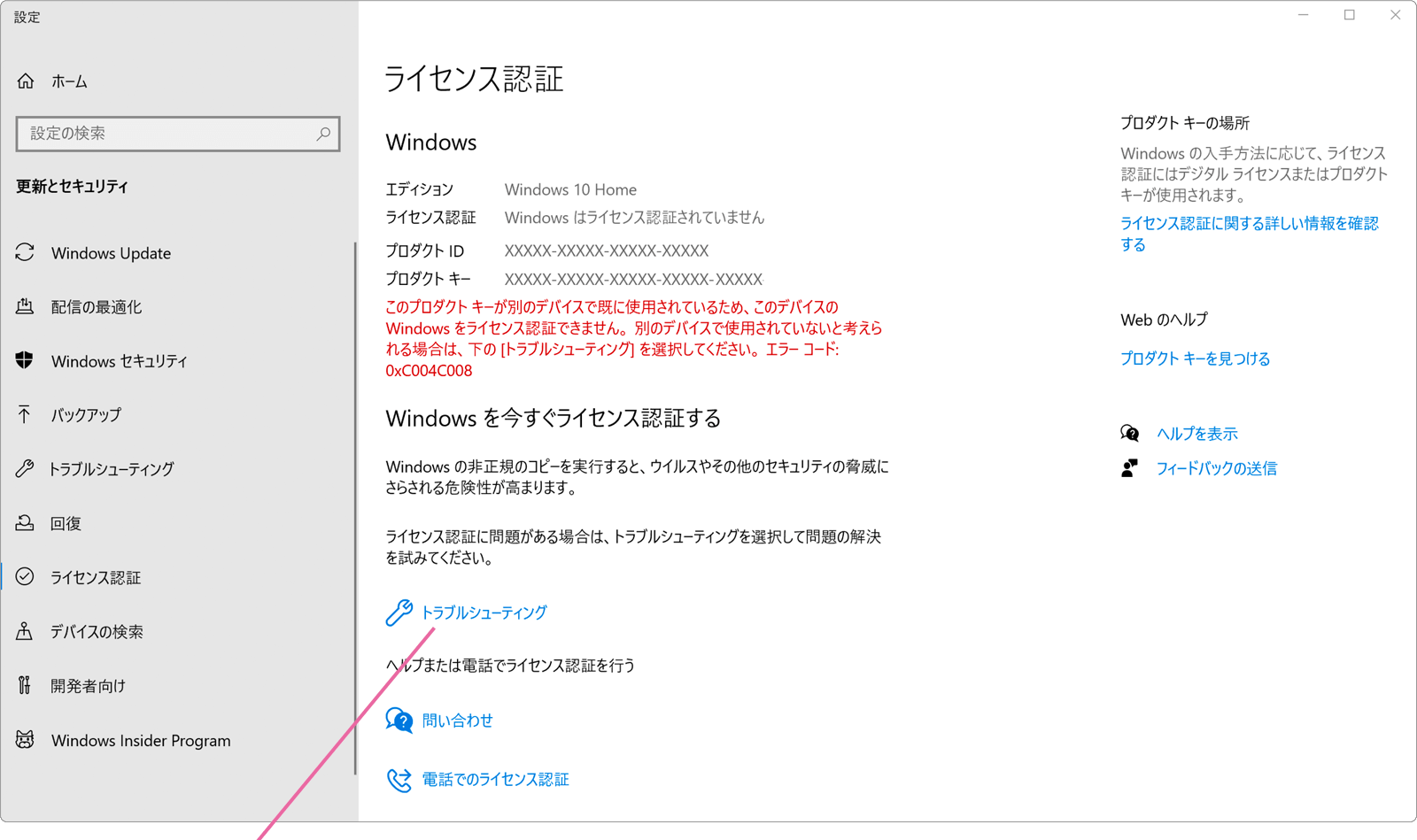Click the プロダクト キーを見つける link
The width and height of the screenshot is (1417, 840).
coord(1195,358)
